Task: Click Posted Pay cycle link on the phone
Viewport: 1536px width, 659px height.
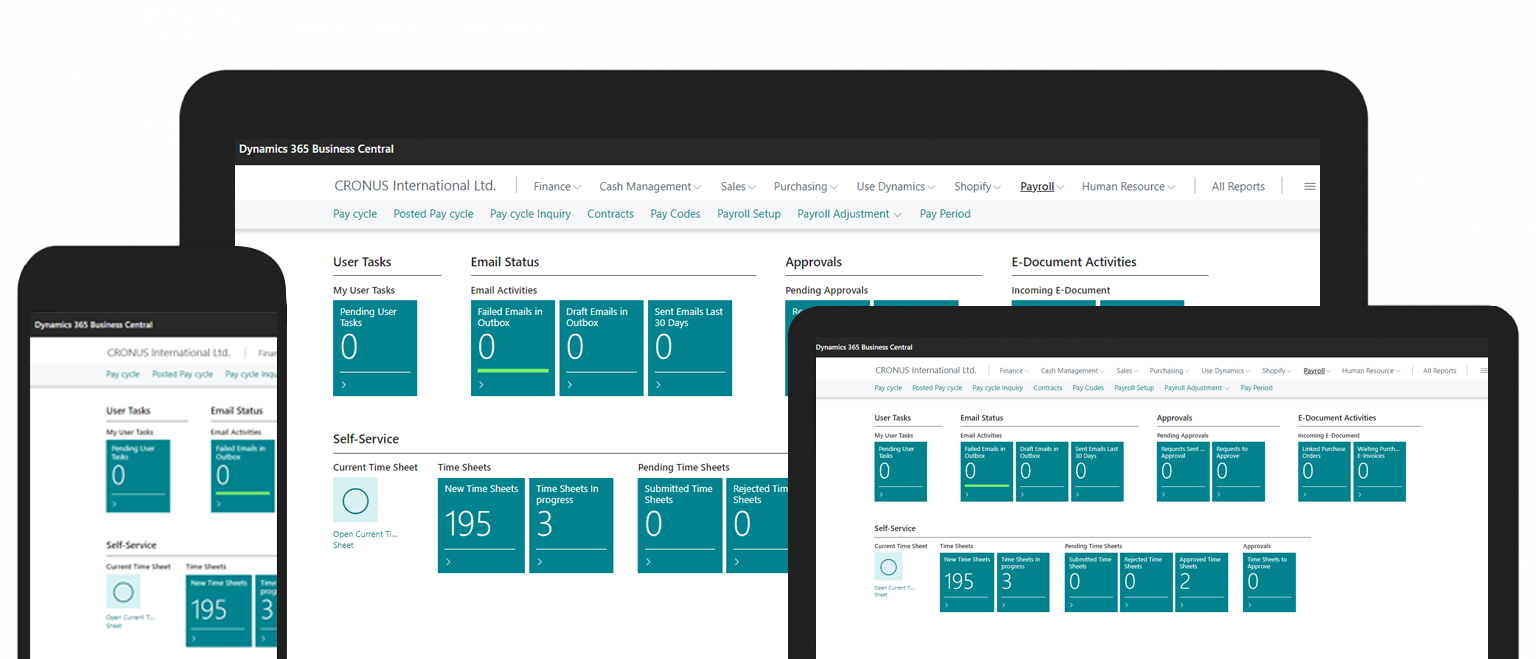Action: tap(182, 374)
